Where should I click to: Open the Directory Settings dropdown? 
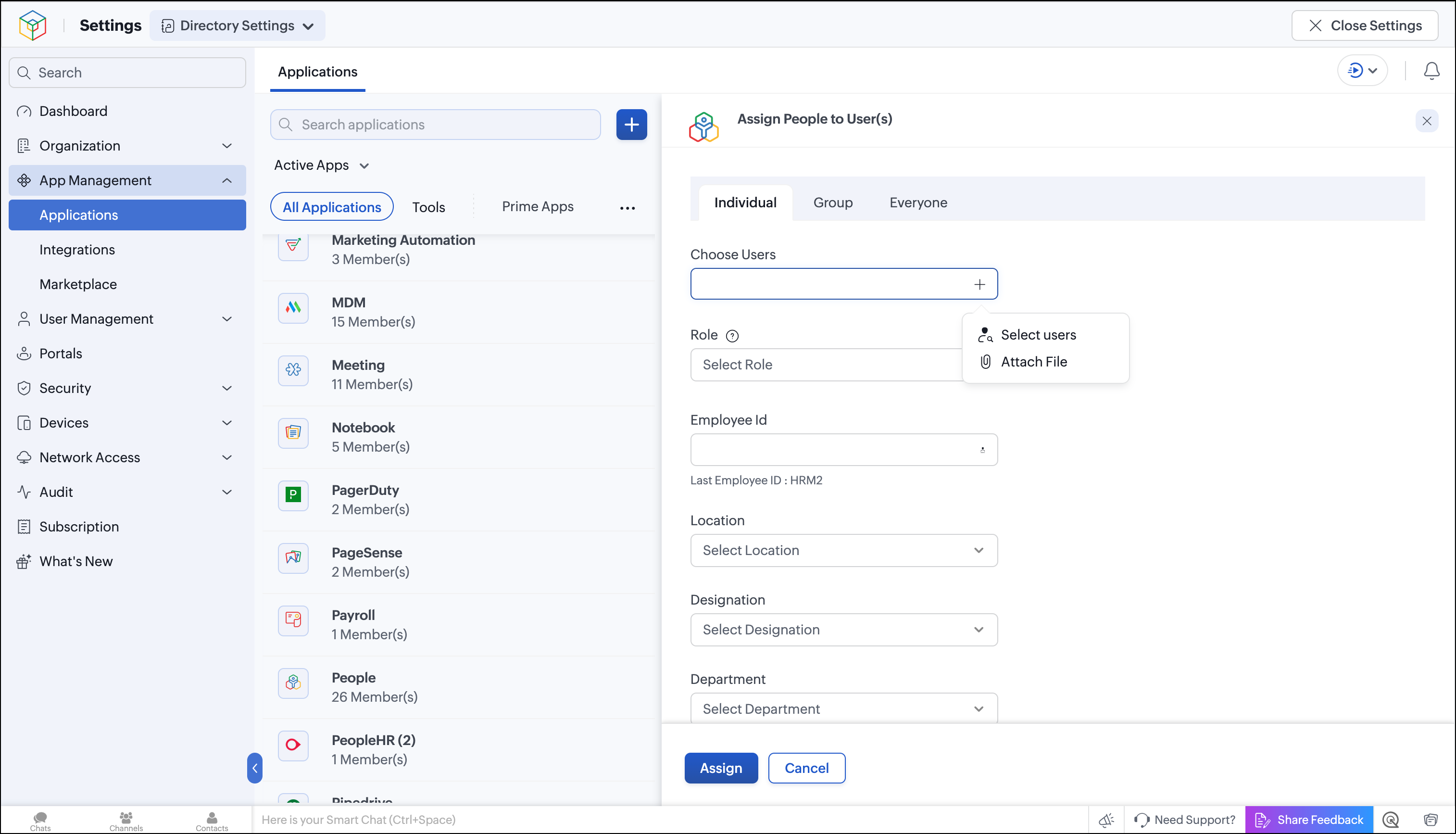238,26
